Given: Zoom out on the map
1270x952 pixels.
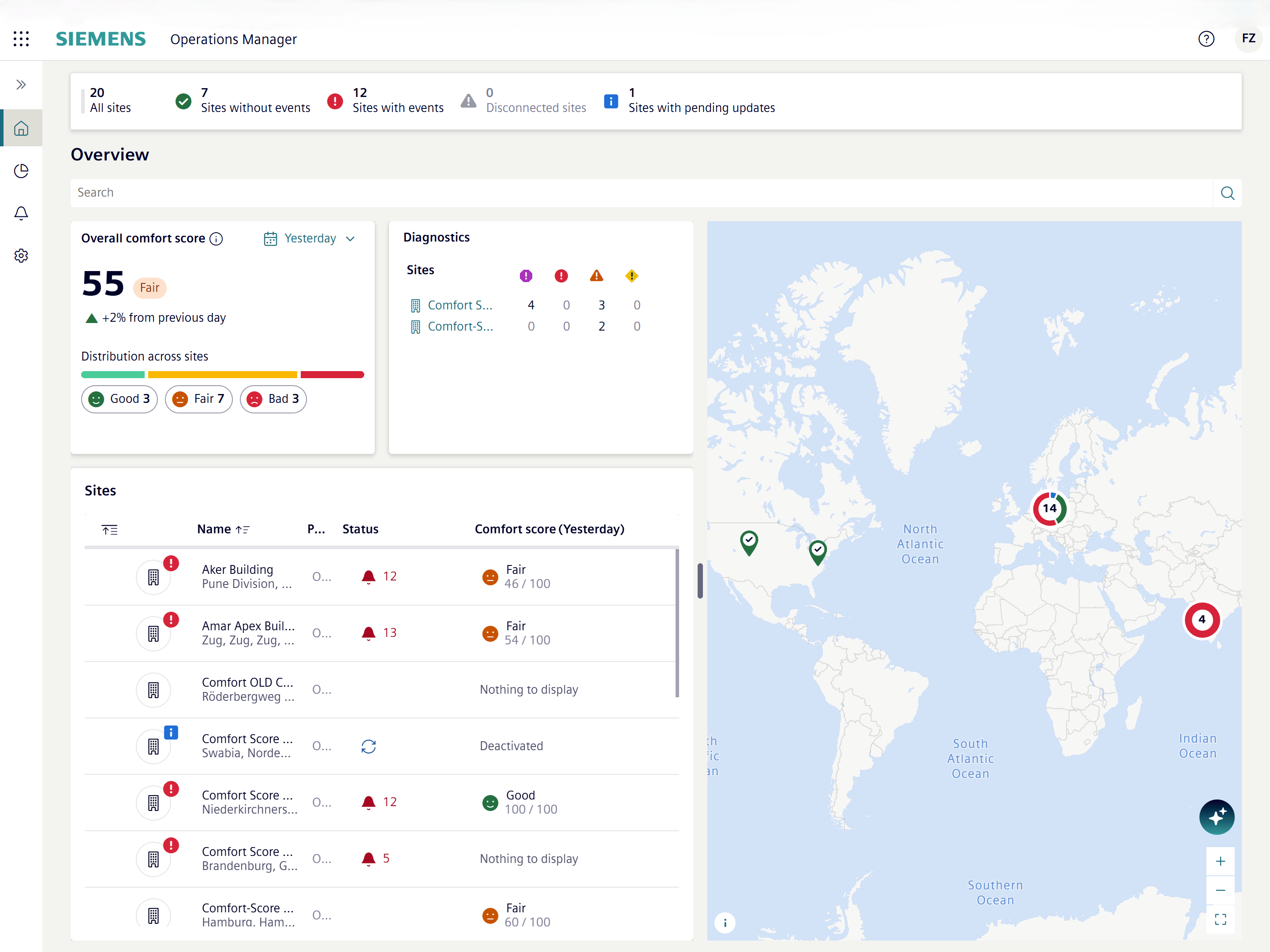Looking at the screenshot, I should (1221, 891).
